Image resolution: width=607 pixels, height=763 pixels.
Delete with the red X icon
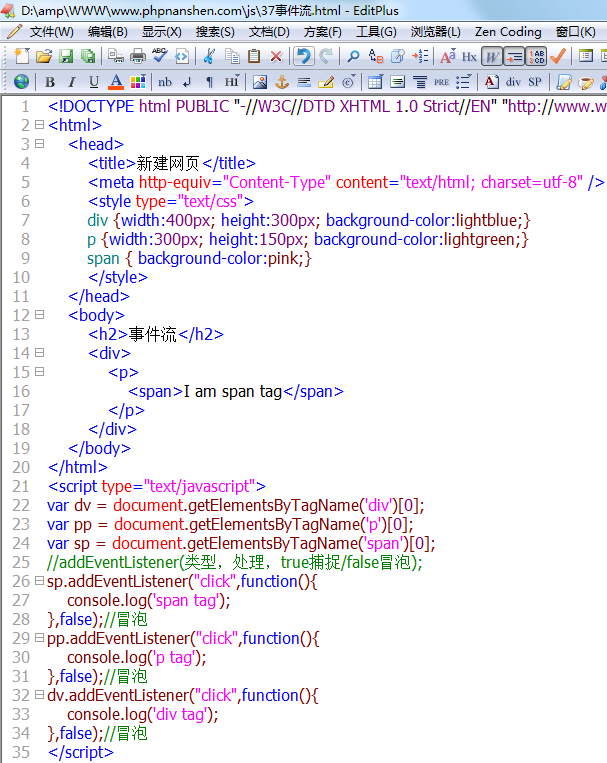[276, 56]
